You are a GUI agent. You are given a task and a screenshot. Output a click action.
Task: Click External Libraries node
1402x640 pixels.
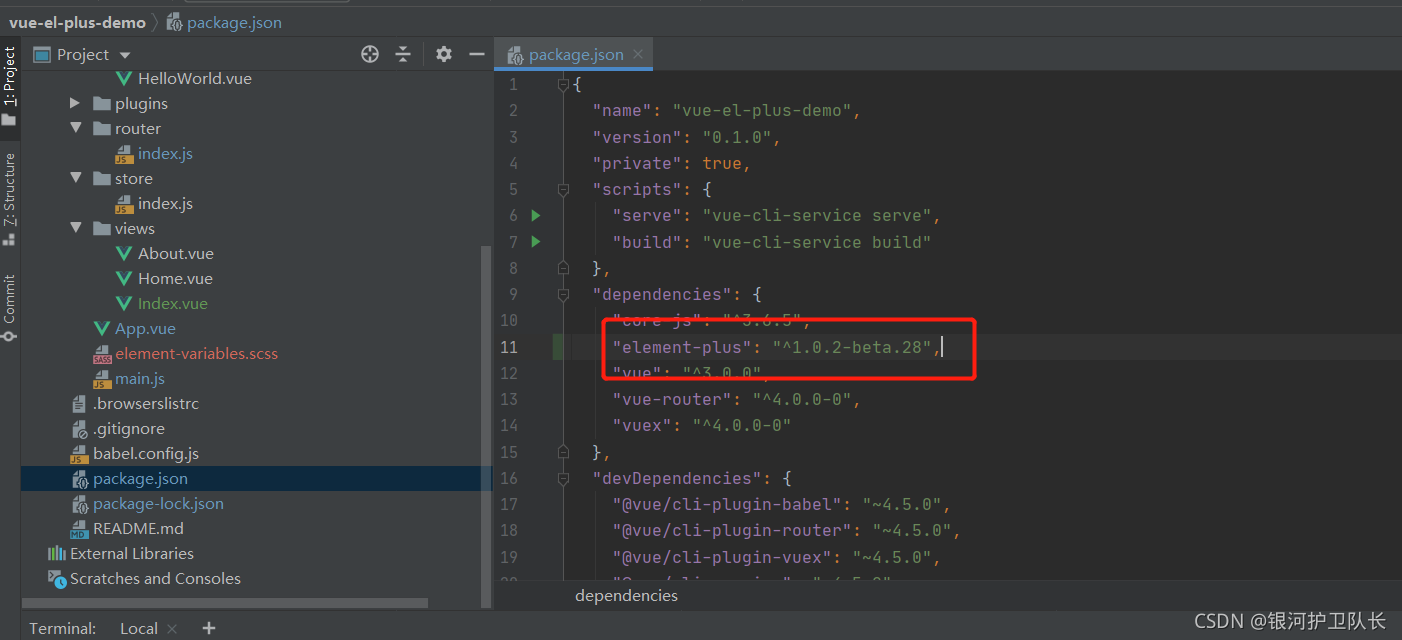click(131, 553)
